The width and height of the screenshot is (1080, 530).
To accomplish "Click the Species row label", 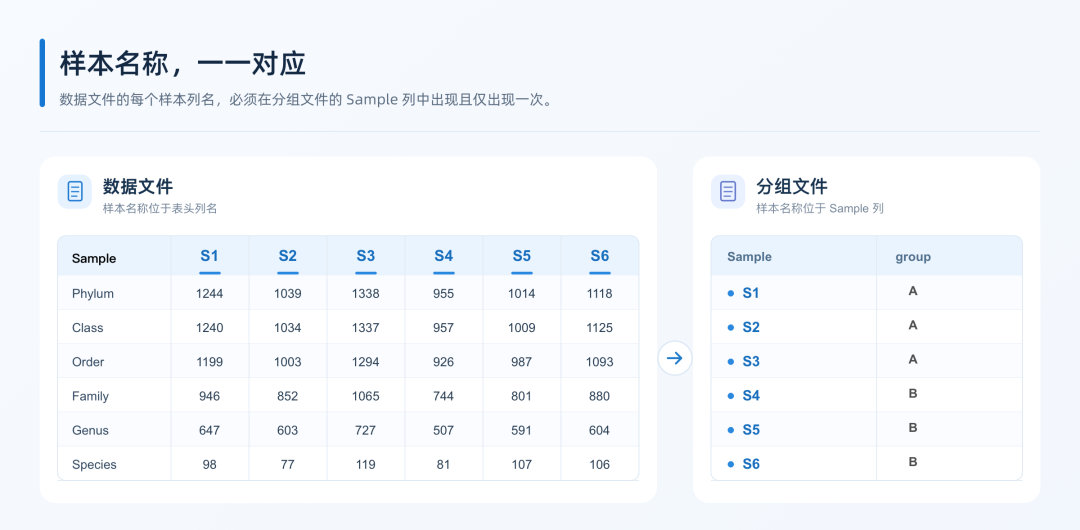I will coord(94,465).
